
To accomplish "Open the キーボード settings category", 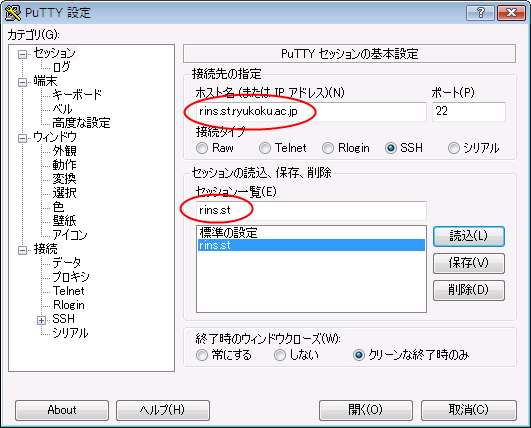I will point(77,94).
